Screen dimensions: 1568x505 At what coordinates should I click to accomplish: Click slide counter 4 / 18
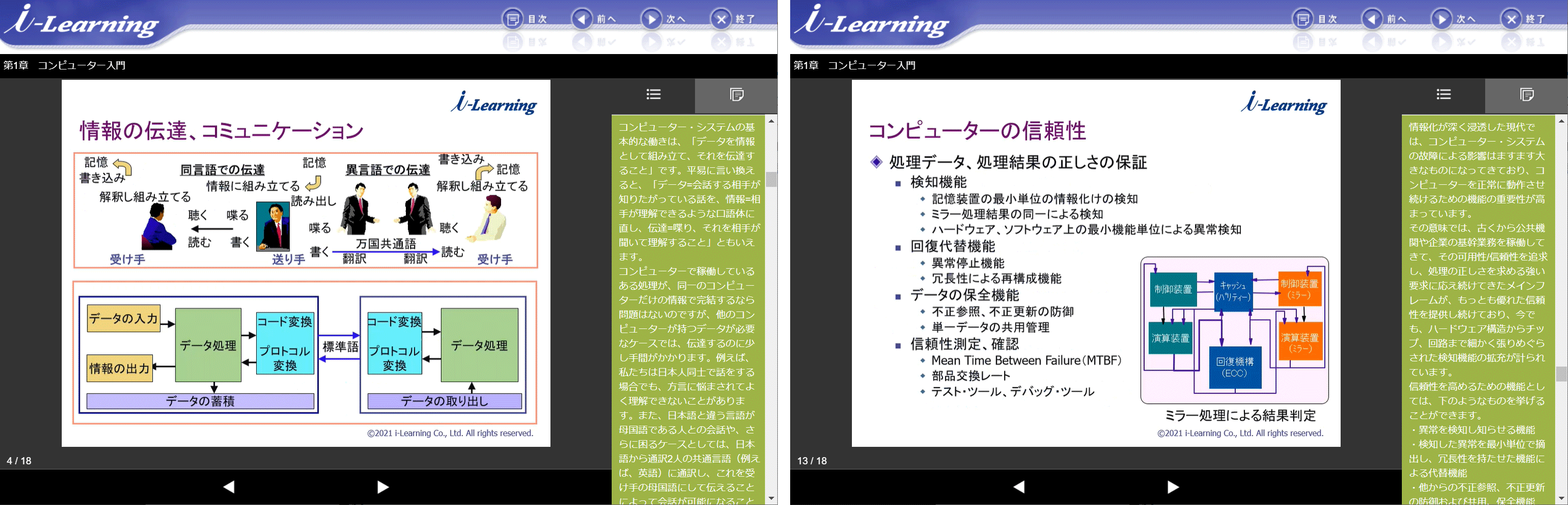pyautogui.click(x=19, y=461)
